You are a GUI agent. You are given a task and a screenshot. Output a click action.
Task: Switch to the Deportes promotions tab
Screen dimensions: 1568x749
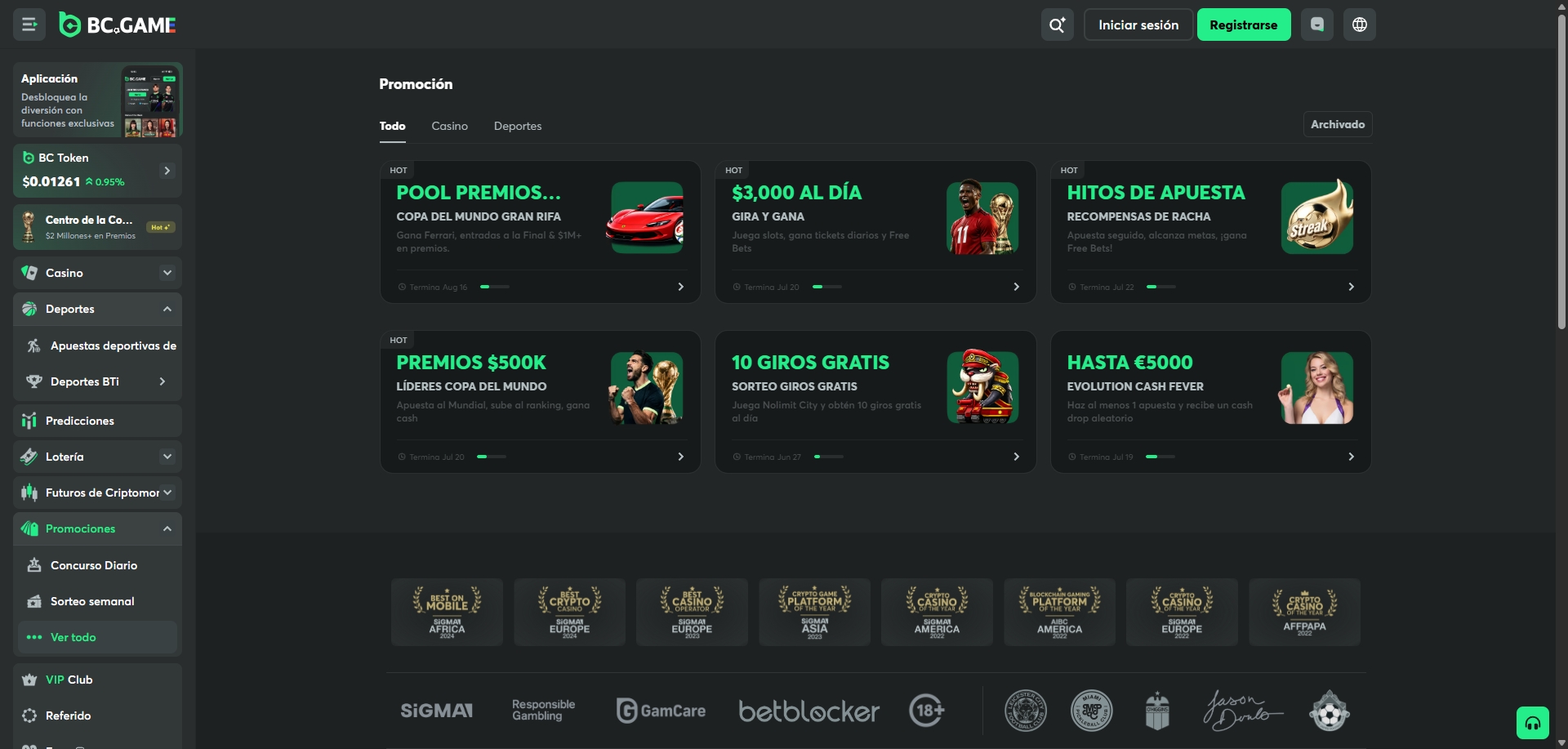(518, 126)
